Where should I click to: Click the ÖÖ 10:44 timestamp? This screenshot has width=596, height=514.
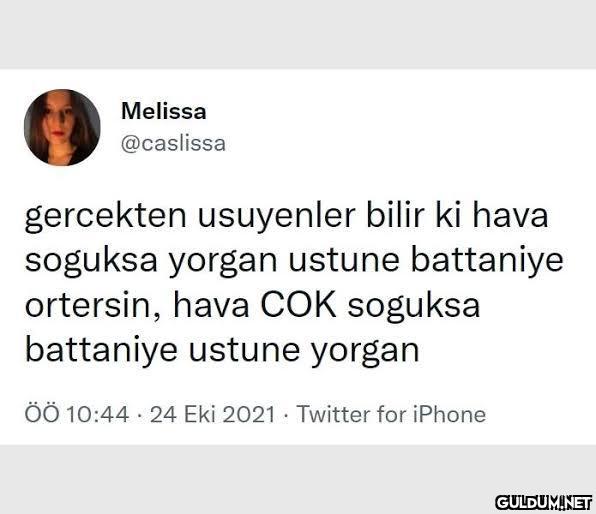coord(77,414)
